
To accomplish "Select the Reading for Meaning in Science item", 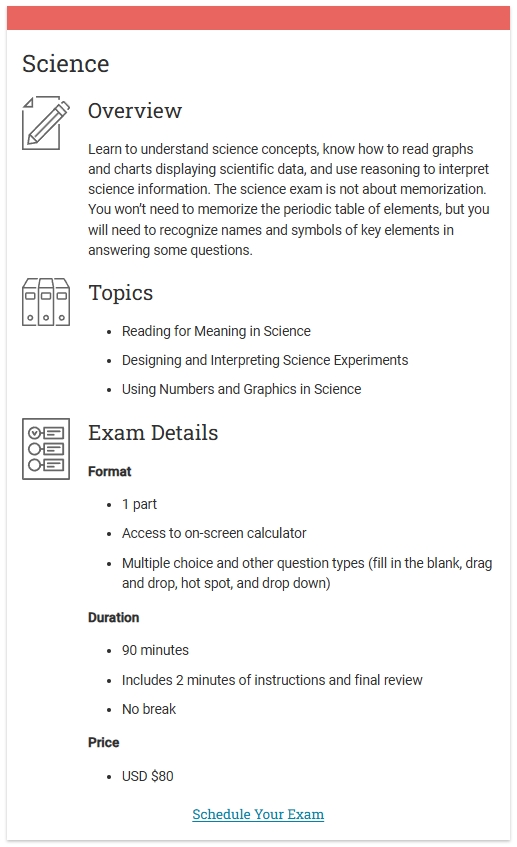I will [x=216, y=331].
